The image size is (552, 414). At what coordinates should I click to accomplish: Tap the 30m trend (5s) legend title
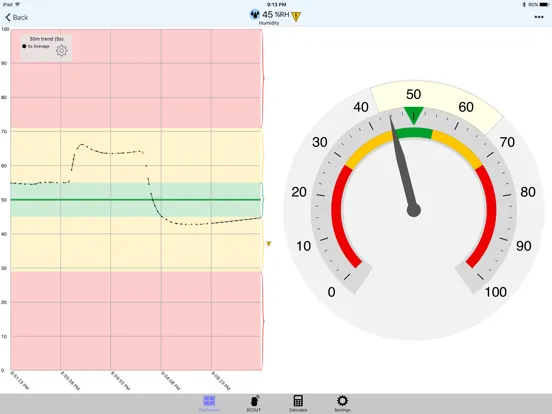(46, 39)
